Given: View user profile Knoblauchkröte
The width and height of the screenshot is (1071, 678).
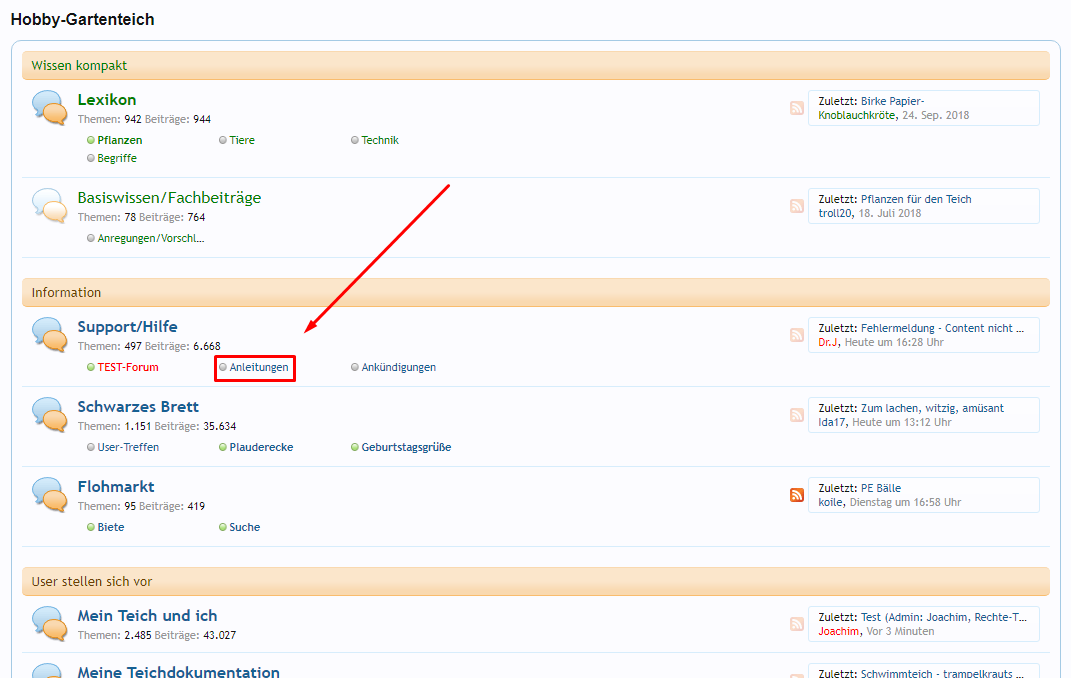Looking at the screenshot, I should (857, 115).
